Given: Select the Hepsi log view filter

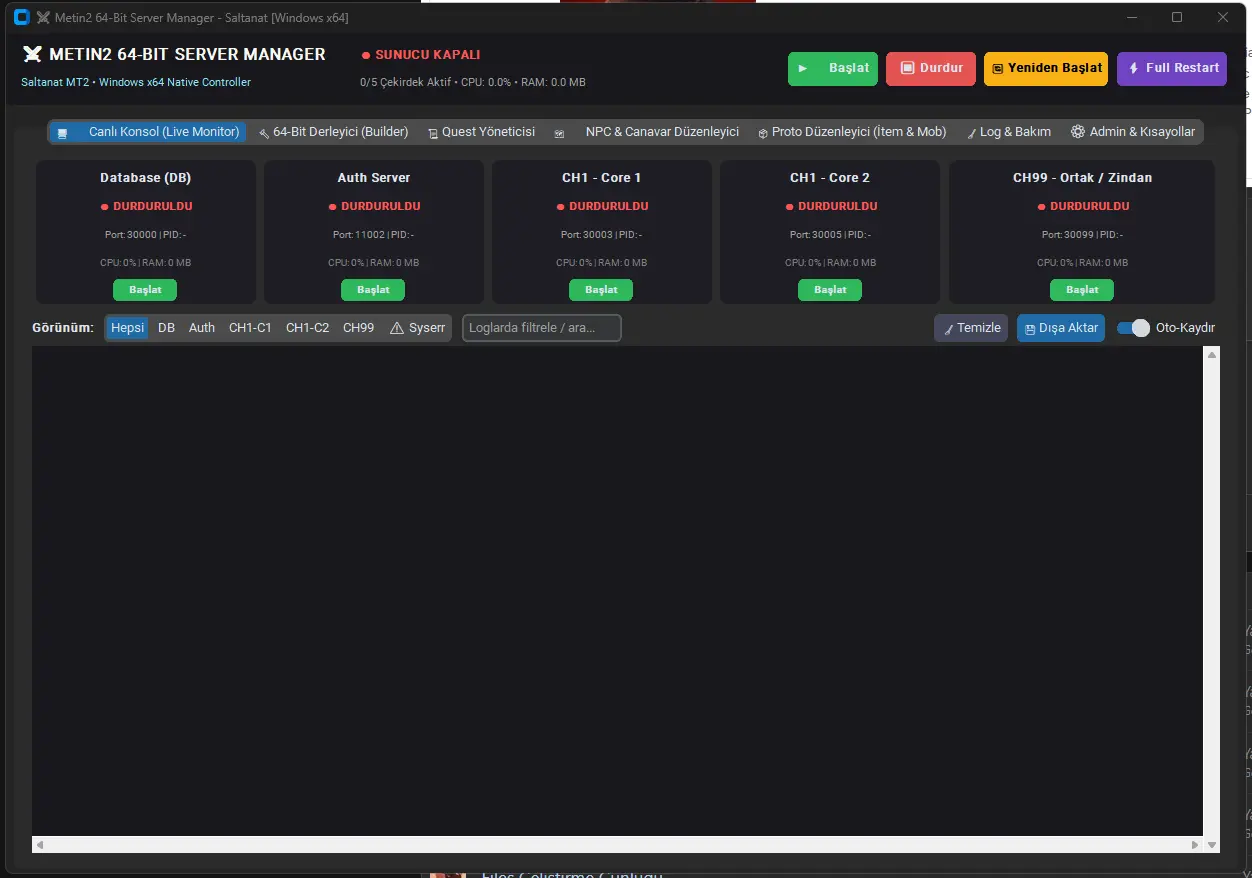Looking at the screenshot, I should (128, 328).
